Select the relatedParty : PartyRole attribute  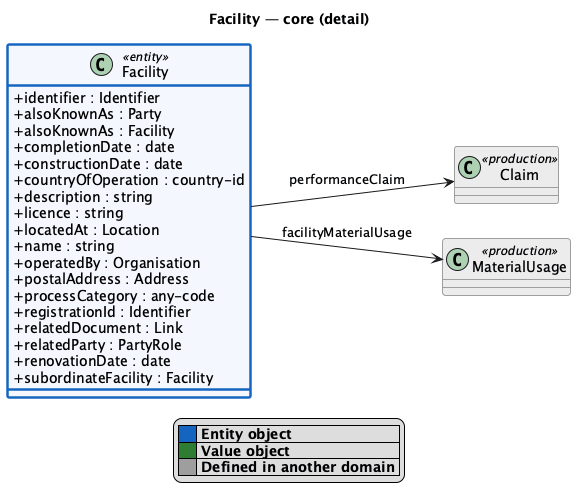pos(98,345)
